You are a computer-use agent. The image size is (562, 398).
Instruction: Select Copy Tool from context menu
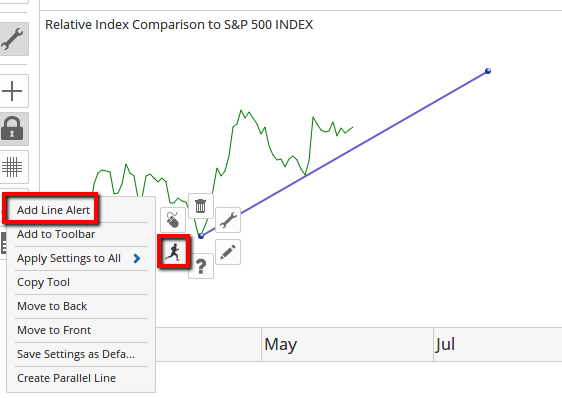pos(43,283)
